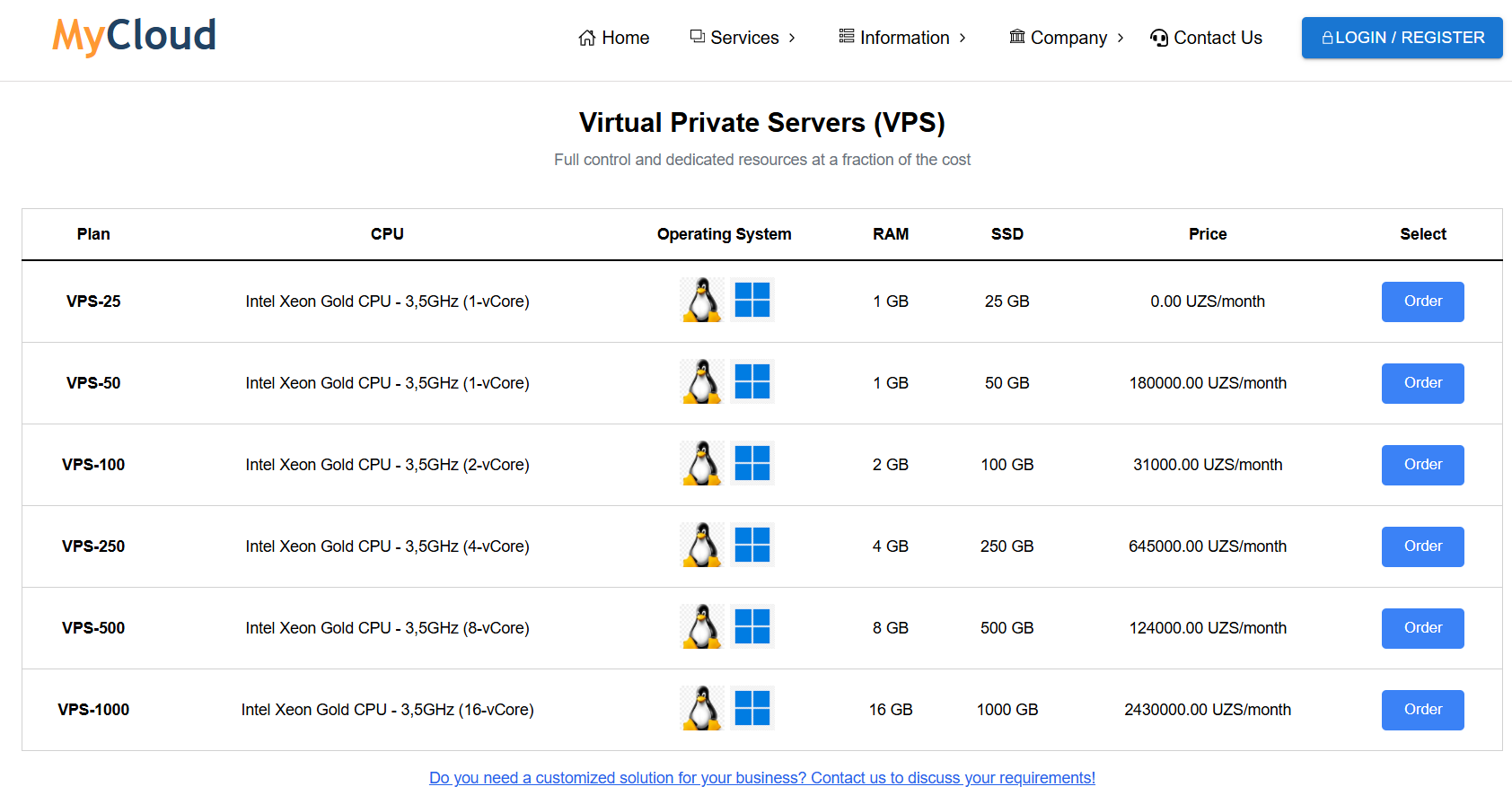The image size is (1512, 804).
Task: Click the Windows logo icon for VPS-1000
Action: click(752, 709)
